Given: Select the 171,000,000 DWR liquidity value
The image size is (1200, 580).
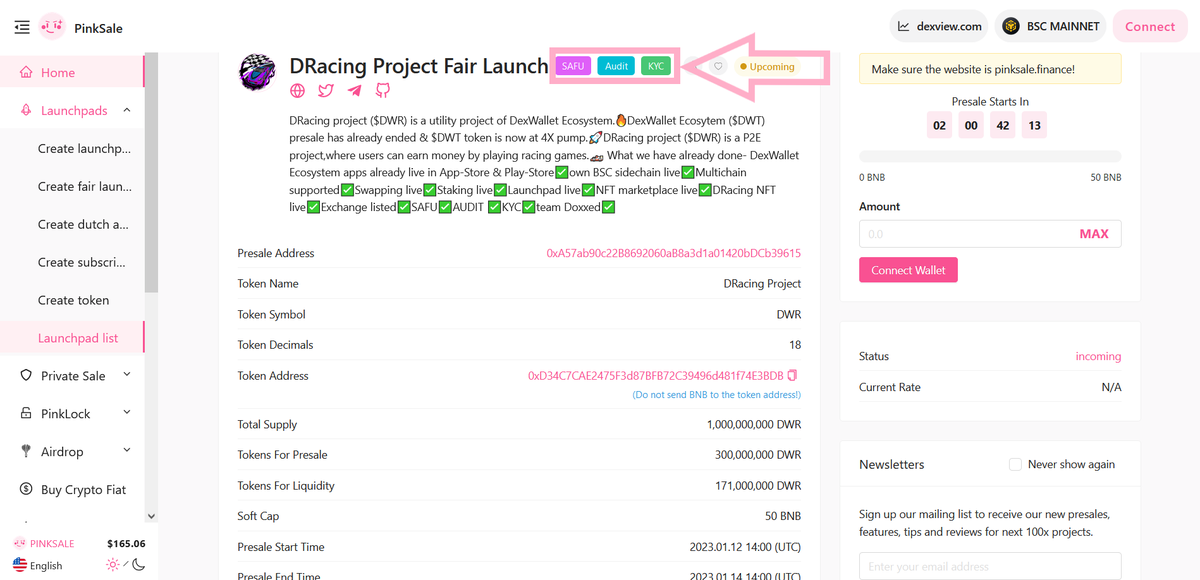Looking at the screenshot, I should [x=758, y=485].
